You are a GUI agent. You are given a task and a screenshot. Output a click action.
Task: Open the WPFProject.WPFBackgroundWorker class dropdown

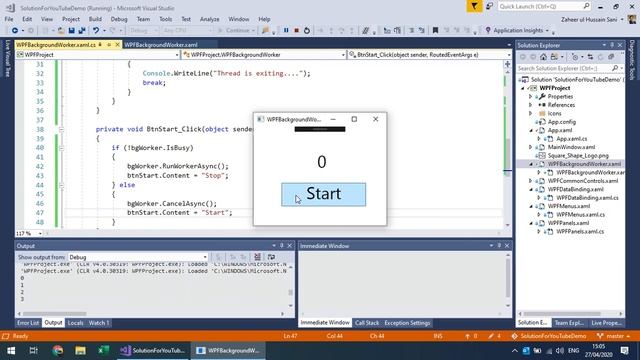[x=264, y=54]
